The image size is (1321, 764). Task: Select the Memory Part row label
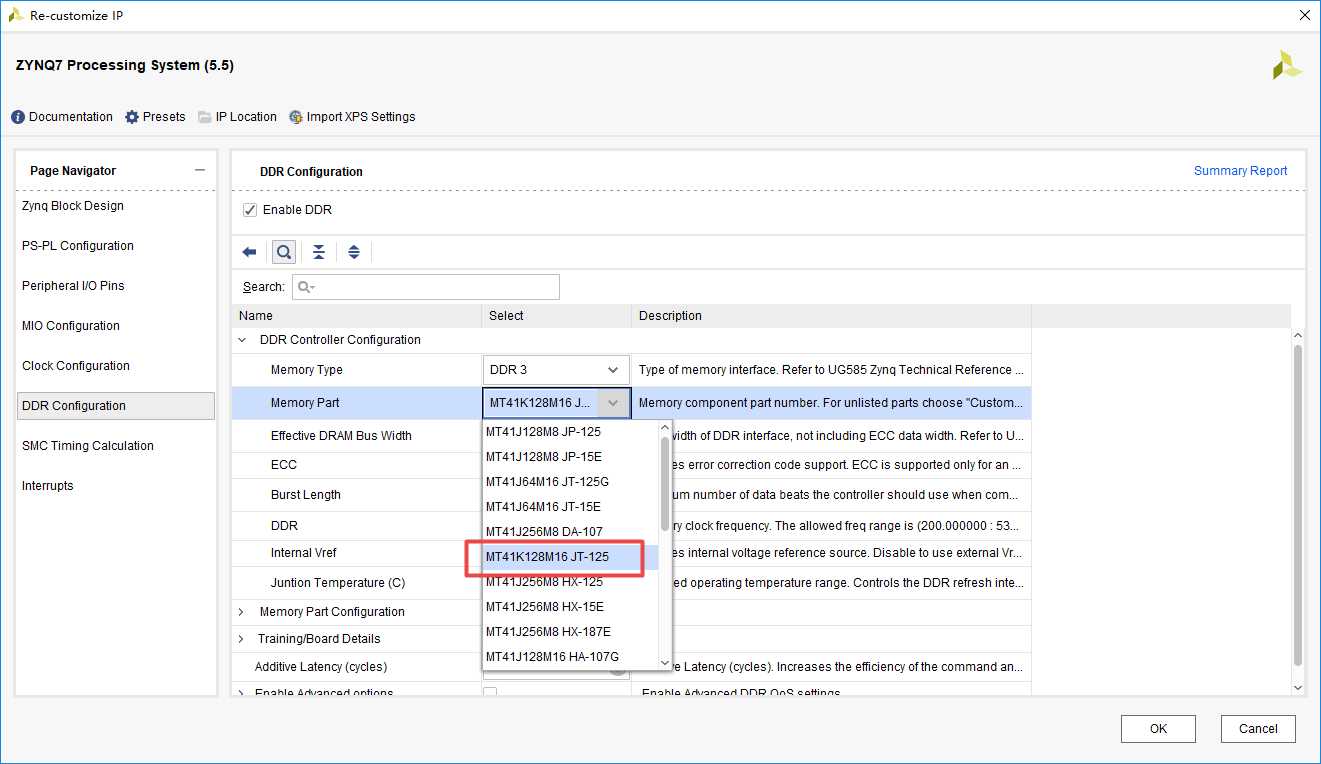(304, 403)
